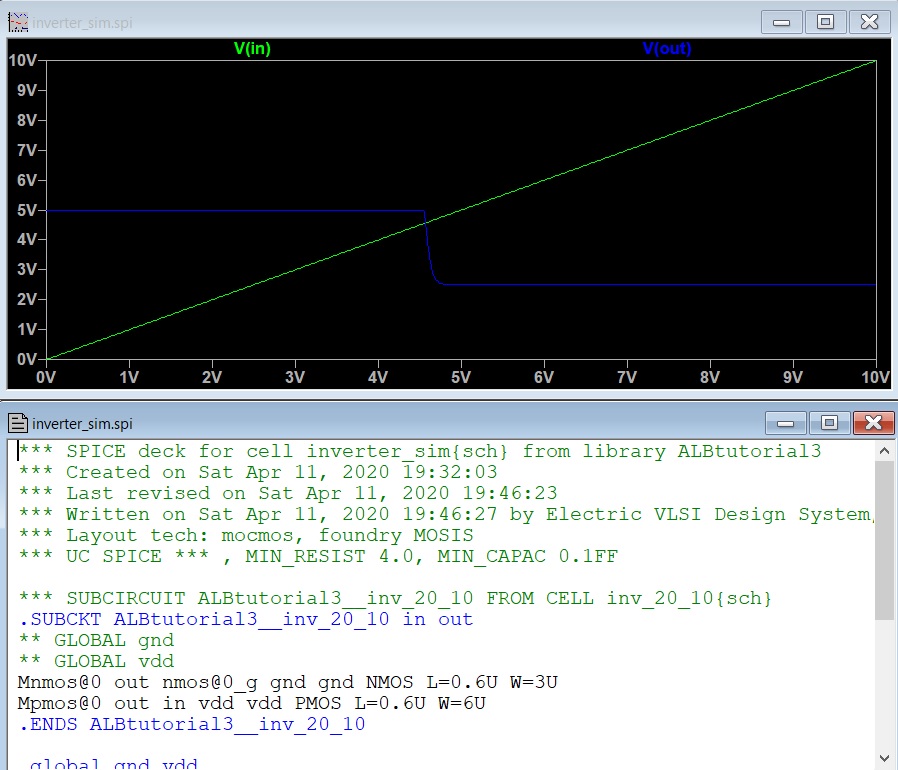The width and height of the screenshot is (898, 770).
Task: Click the 5V label on horizontal axis
Action: (460, 377)
